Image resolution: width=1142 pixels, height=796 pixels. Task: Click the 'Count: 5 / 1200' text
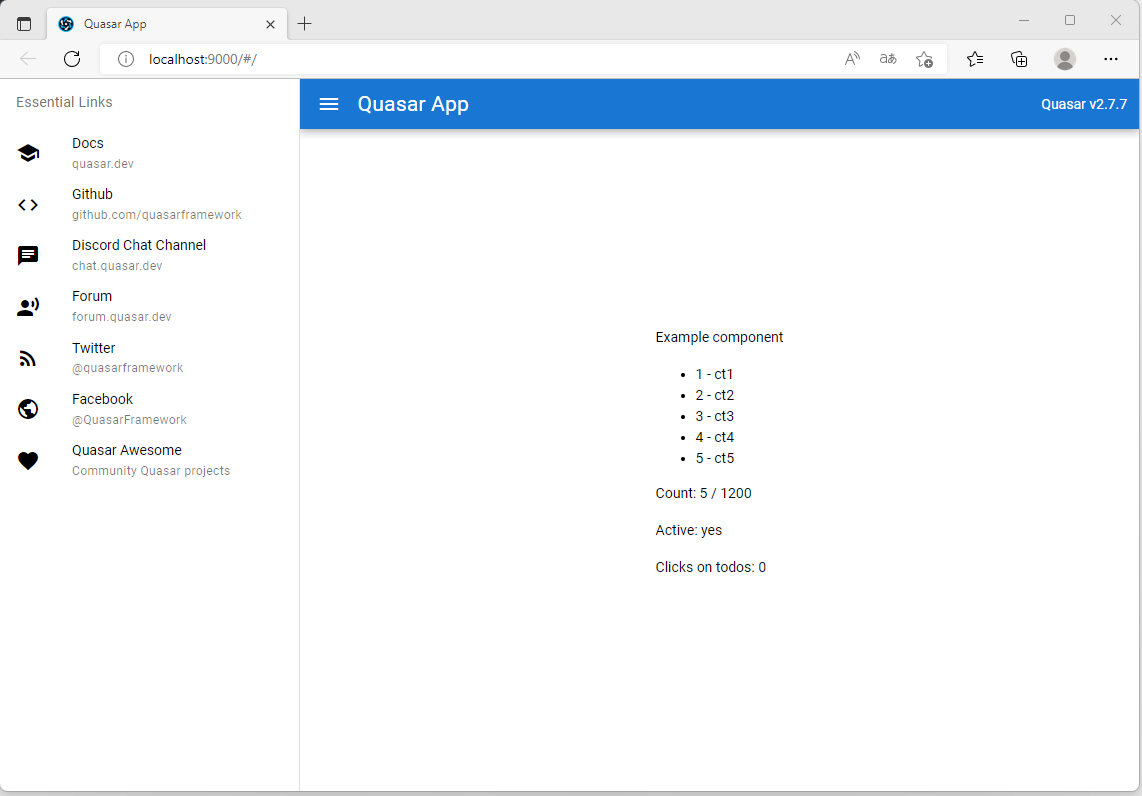point(703,493)
